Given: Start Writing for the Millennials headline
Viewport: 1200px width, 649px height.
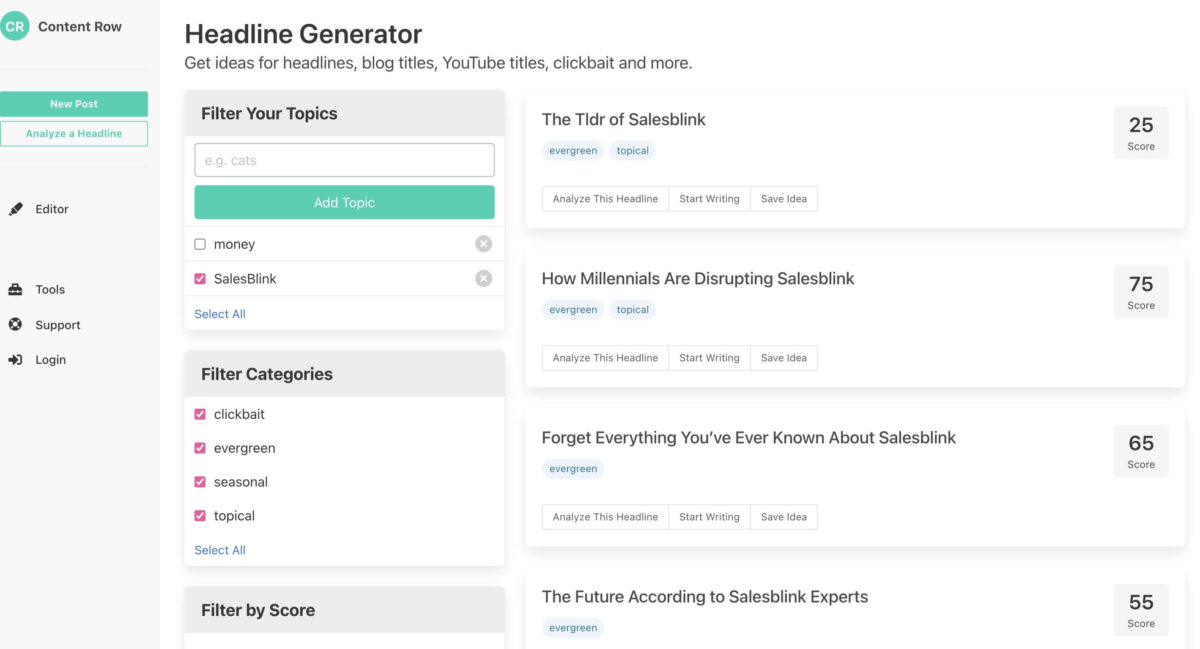Looking at the screenshot, I should click(x=709, y=357).
